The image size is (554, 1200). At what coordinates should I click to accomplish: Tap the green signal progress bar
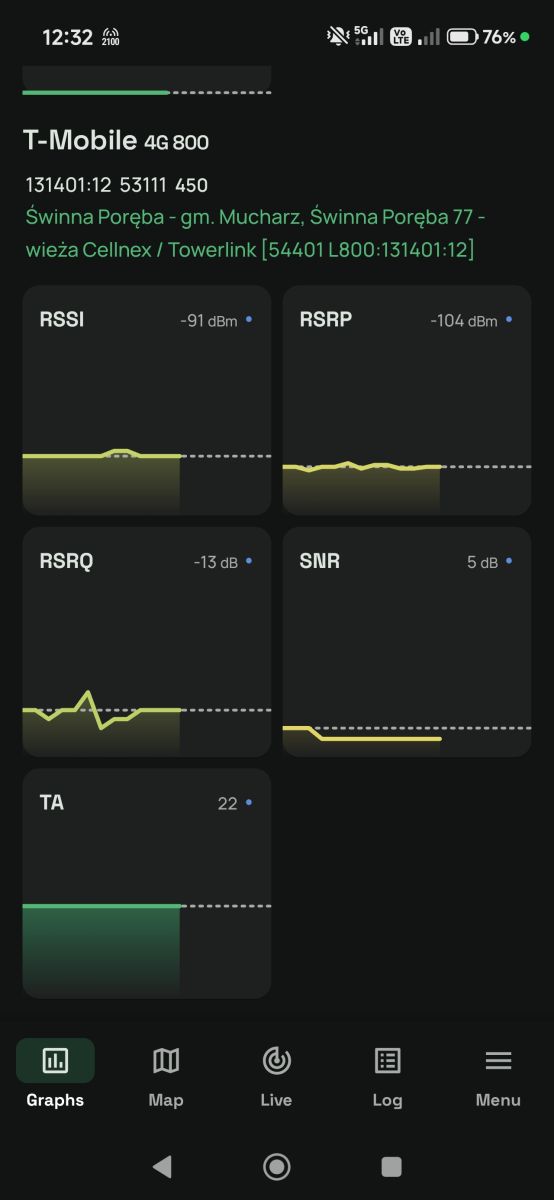pyautogui.click(x=96, y=92)
